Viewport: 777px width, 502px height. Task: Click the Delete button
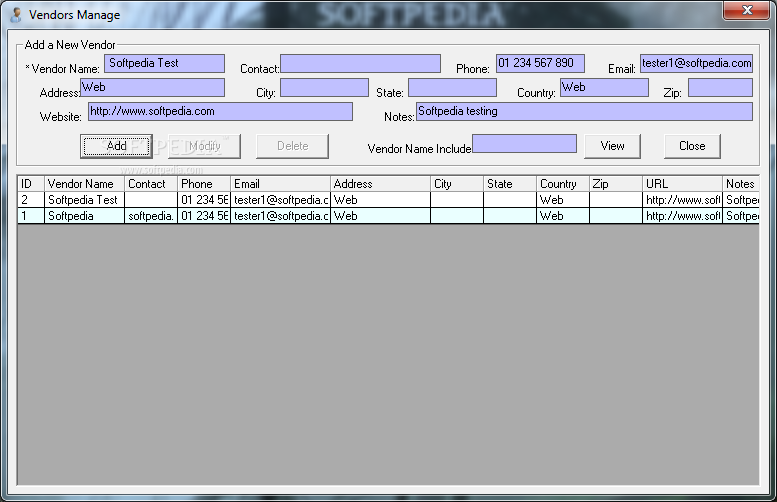(x=292, y=146)
